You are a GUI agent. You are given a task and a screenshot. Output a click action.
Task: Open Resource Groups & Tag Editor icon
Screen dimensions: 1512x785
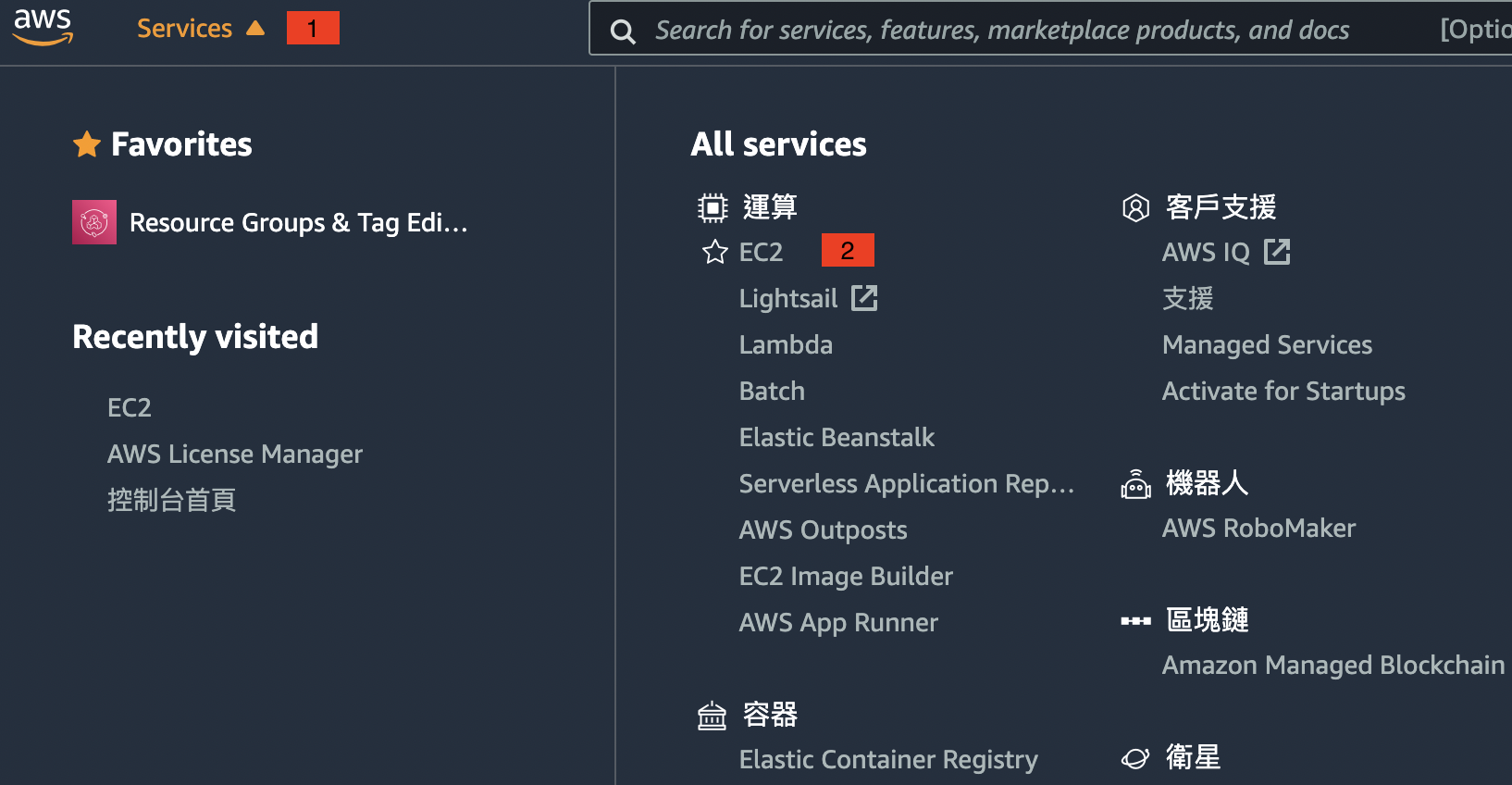point(94,222)
